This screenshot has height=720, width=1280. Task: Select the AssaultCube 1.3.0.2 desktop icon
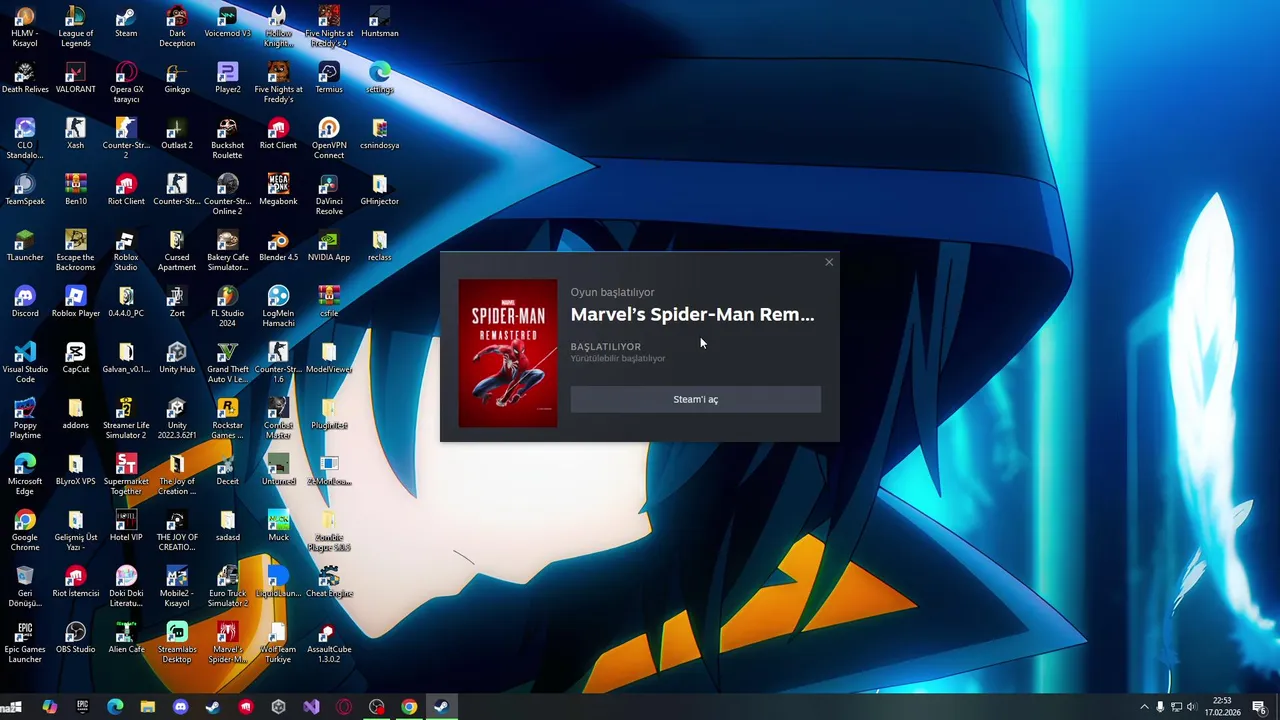(329, 643)
